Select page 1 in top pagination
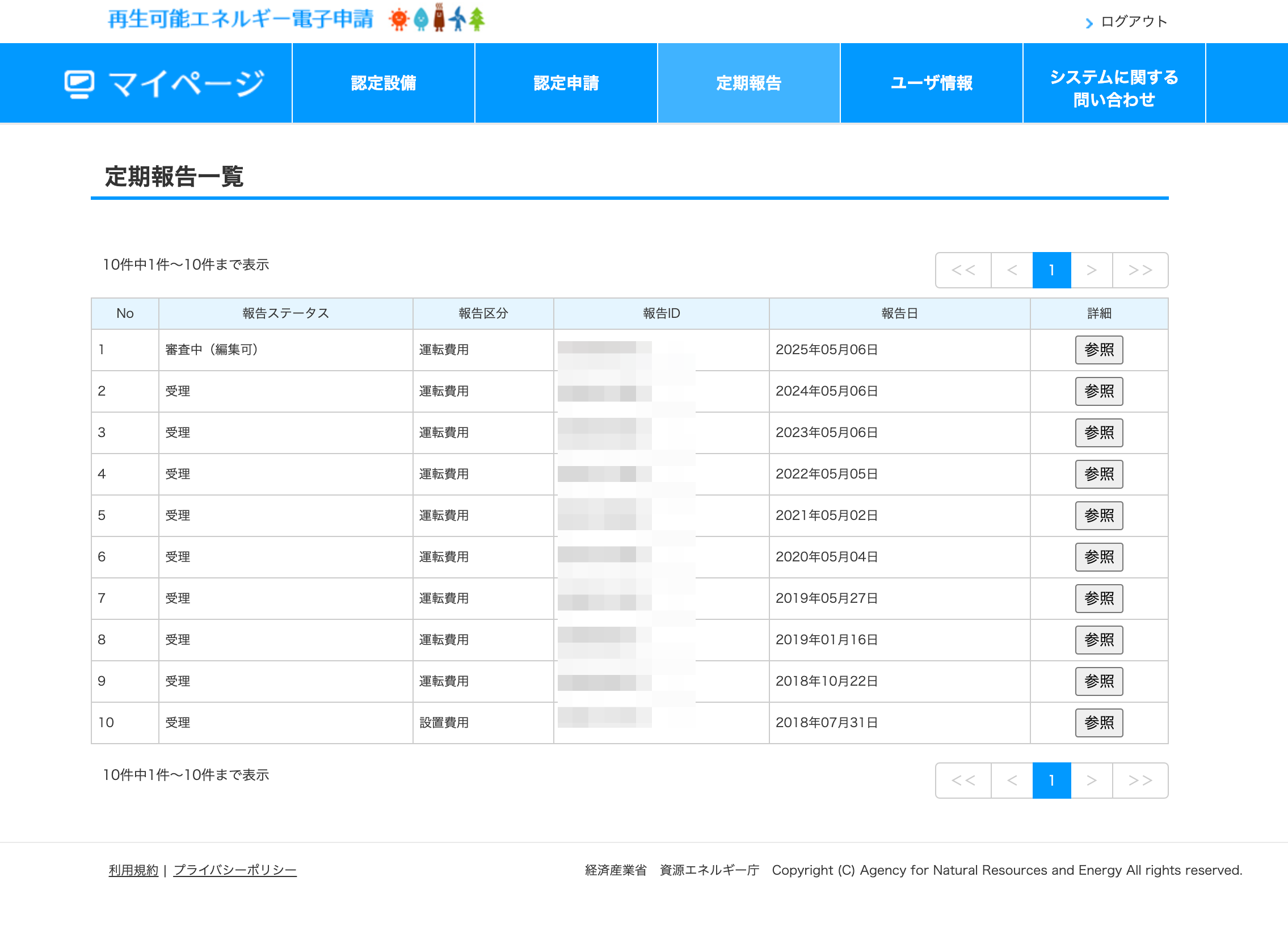The height and width of the screenshot is (948, 1288). [x=1052, y=270]
